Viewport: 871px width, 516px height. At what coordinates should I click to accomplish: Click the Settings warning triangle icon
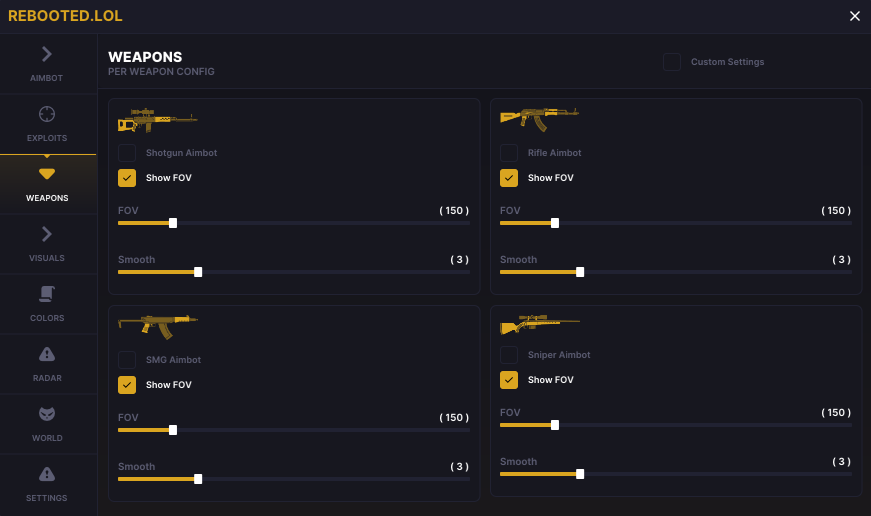[47, 474]
